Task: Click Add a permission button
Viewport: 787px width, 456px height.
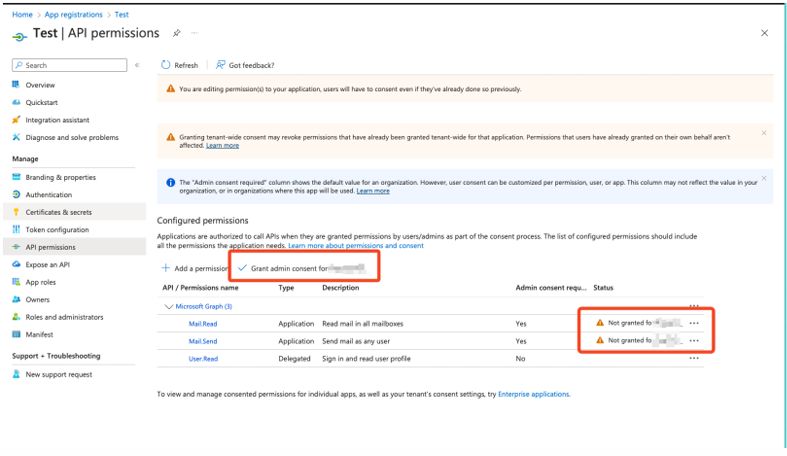Action: click(195, 268)
